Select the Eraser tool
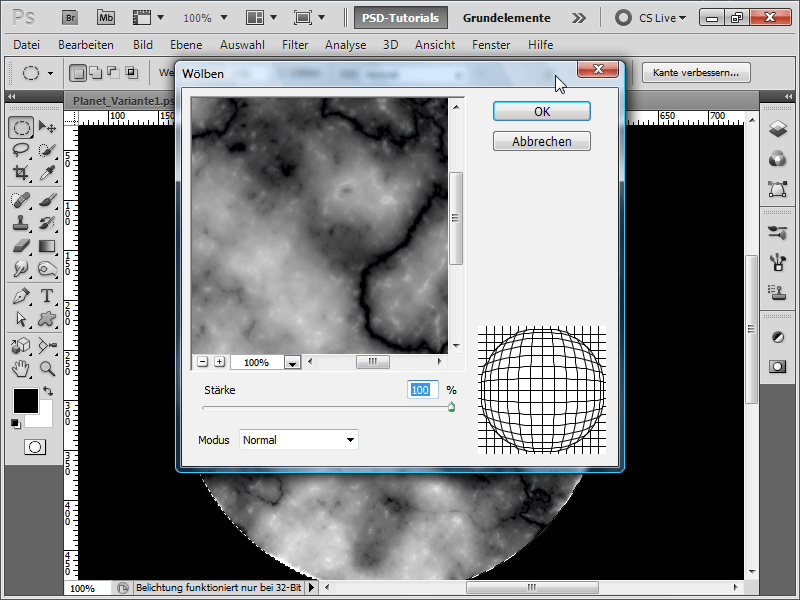 (21, 246)
